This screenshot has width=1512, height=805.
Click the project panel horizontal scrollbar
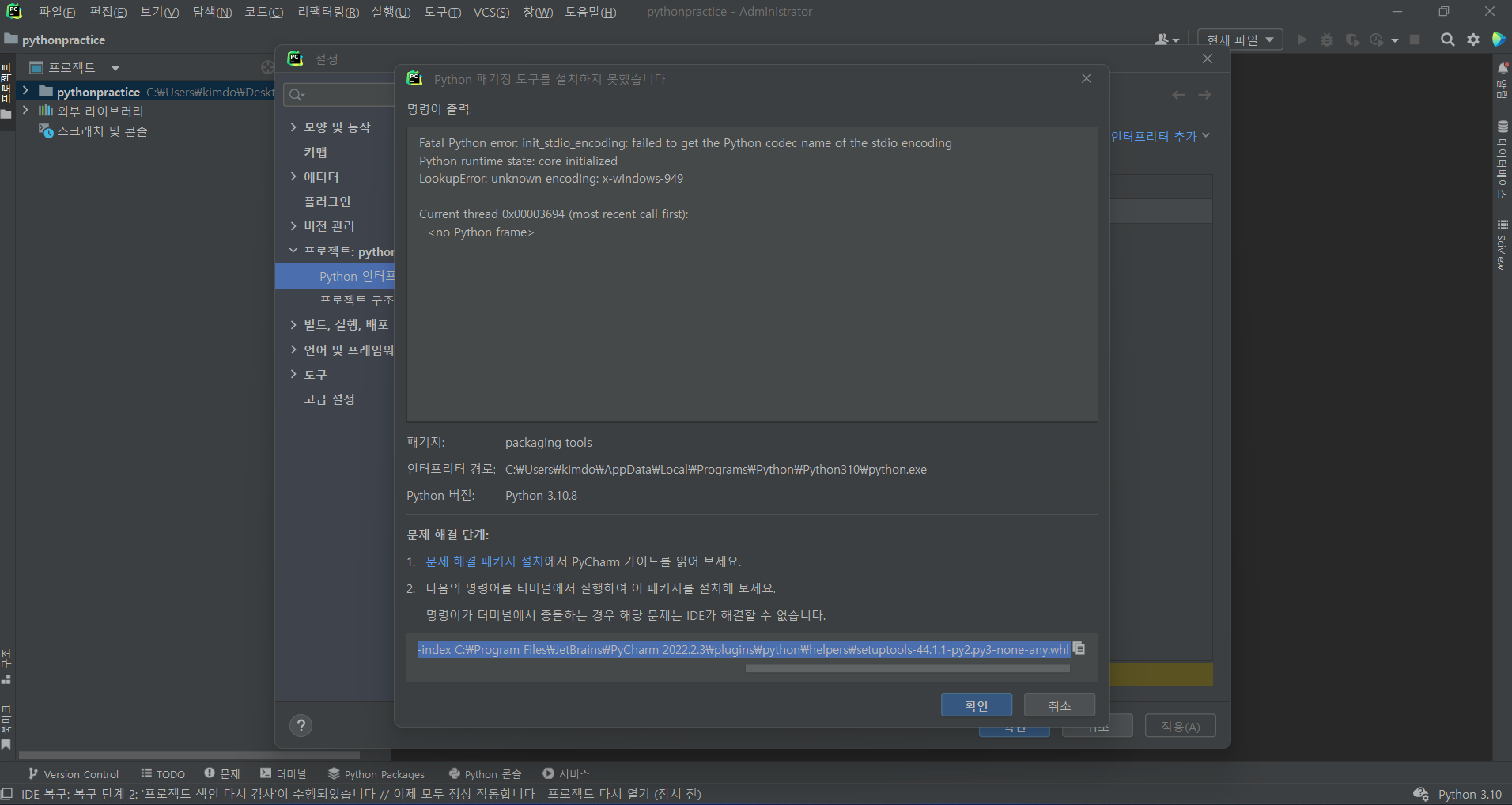[189, 755]
